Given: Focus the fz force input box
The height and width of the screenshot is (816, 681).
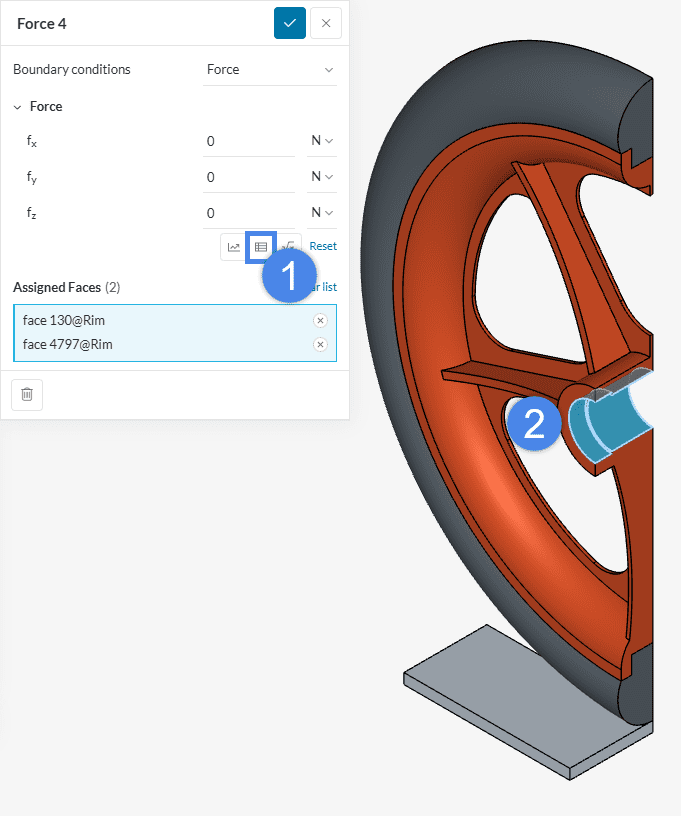Looking at the screenshot, I should [x=248, y=213].
